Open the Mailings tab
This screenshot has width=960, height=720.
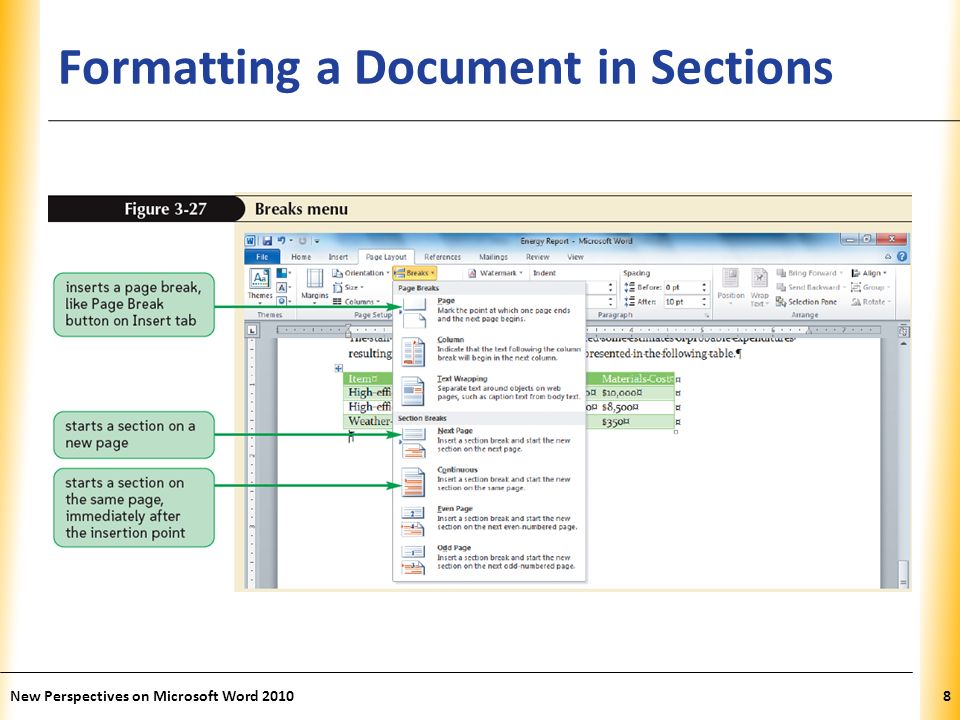[493, 257]
